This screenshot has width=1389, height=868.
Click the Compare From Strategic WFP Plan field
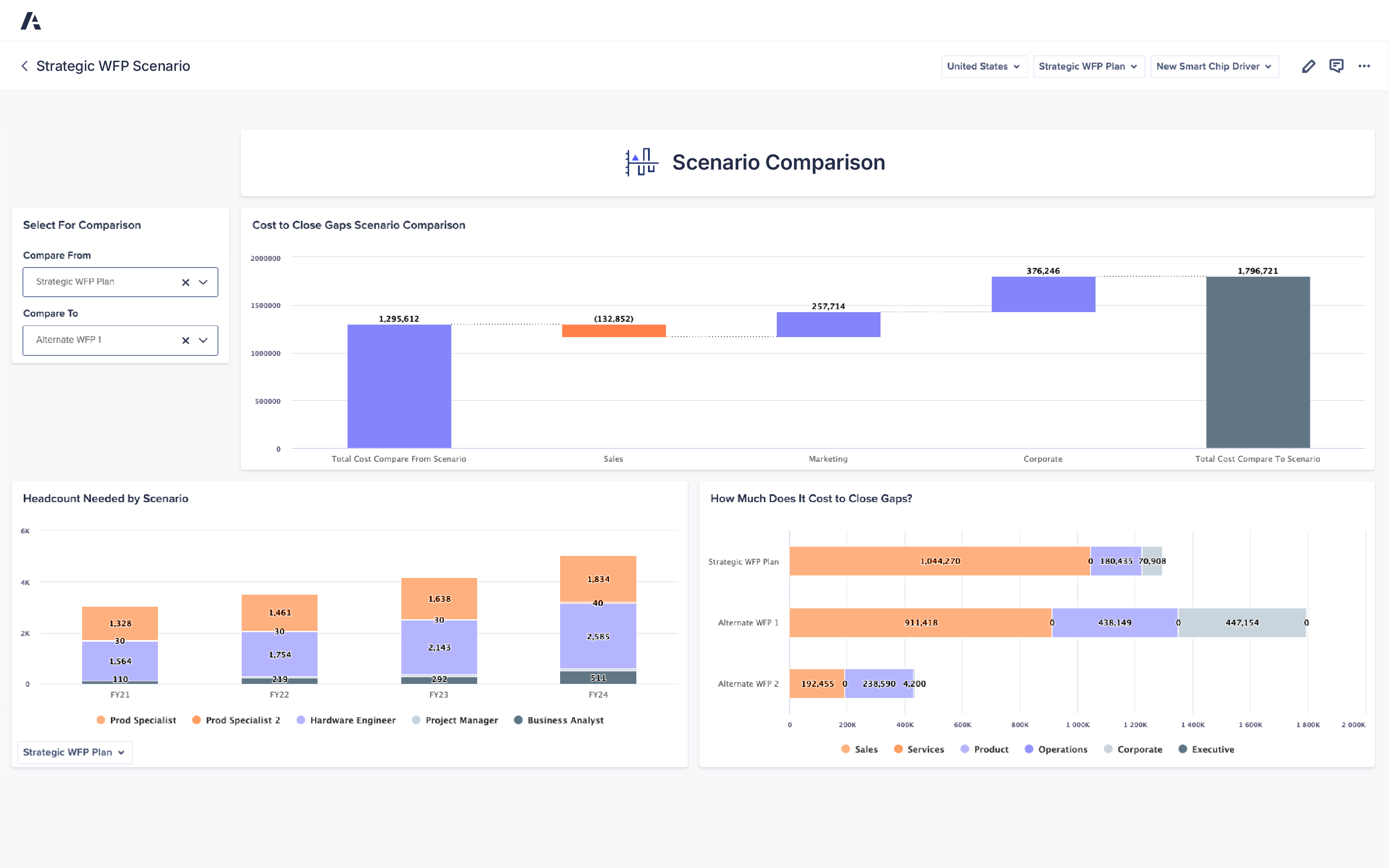coord(103,282)
